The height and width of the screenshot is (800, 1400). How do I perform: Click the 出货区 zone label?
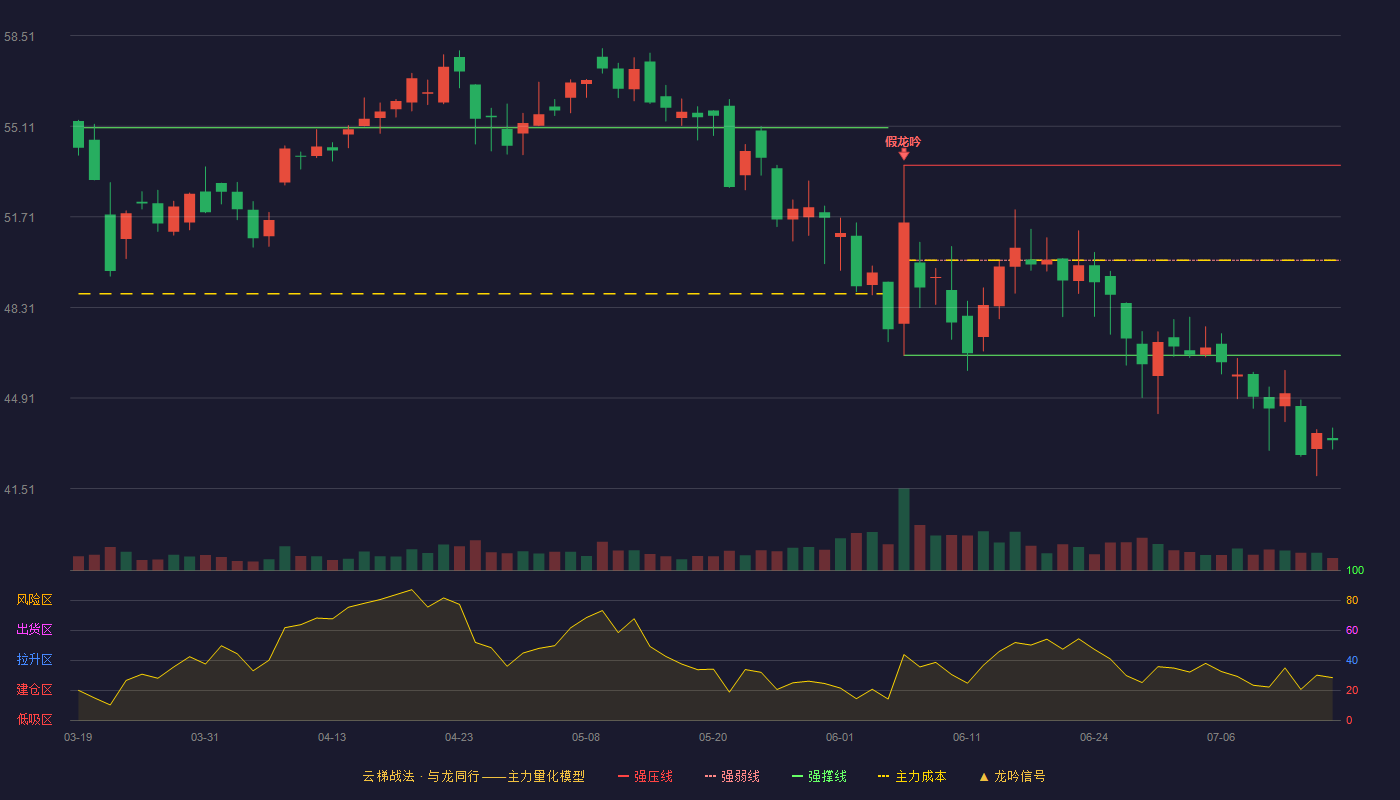tap(34, 630)
